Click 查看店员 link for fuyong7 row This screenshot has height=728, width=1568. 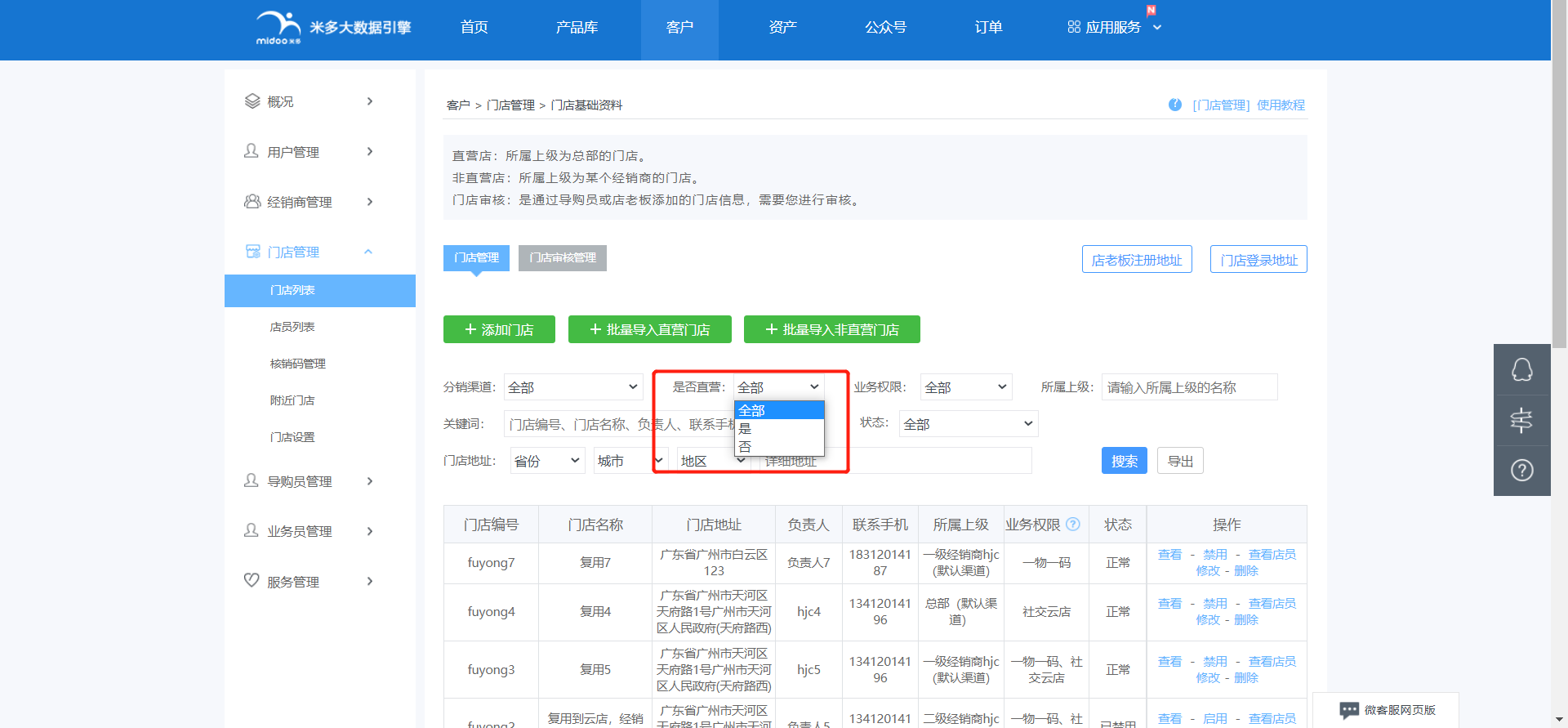[1272, 554]
